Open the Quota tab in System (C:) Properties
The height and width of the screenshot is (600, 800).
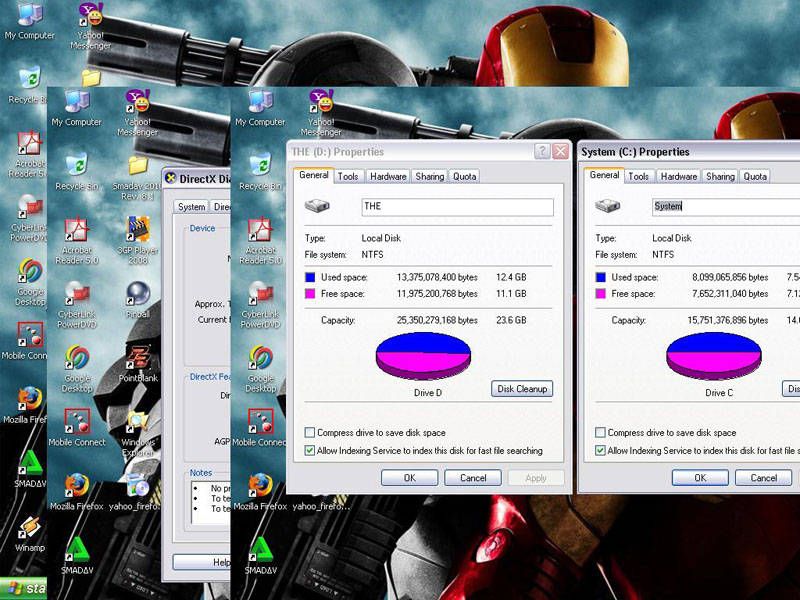pyautogui.click(x=755, y=177)
